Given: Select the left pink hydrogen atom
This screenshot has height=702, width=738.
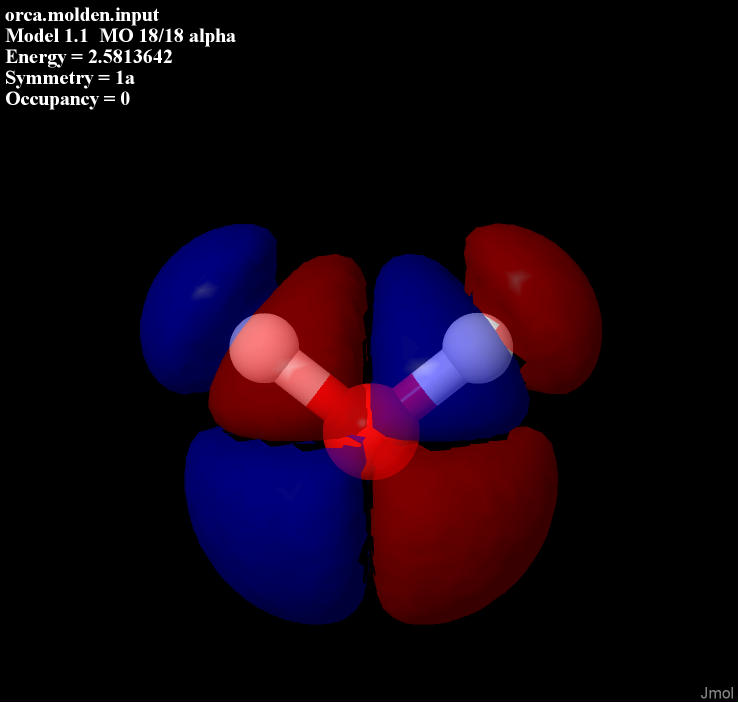Looking at the screenshot, I should click(264, 348).
